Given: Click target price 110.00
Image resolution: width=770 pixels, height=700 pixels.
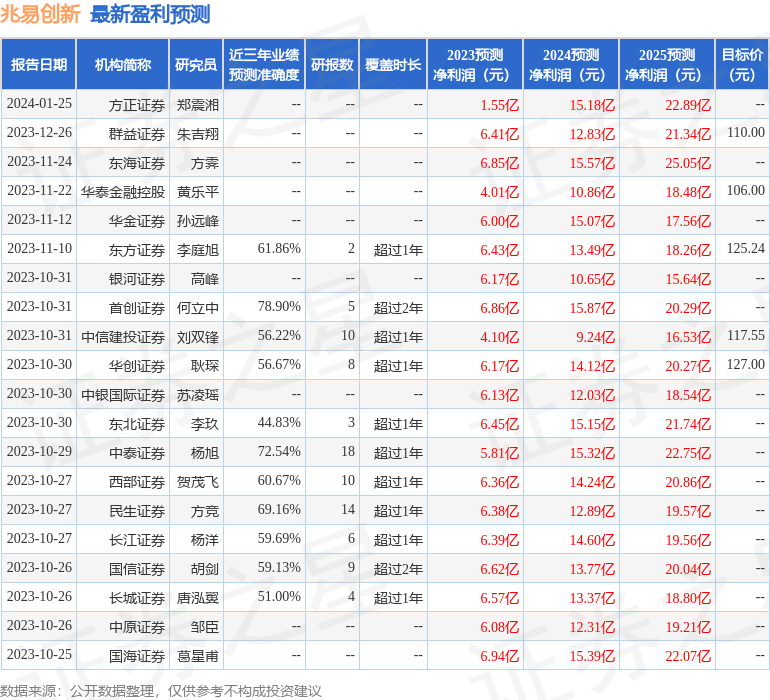Looking at the screenshot, I should tap(745, 133).
